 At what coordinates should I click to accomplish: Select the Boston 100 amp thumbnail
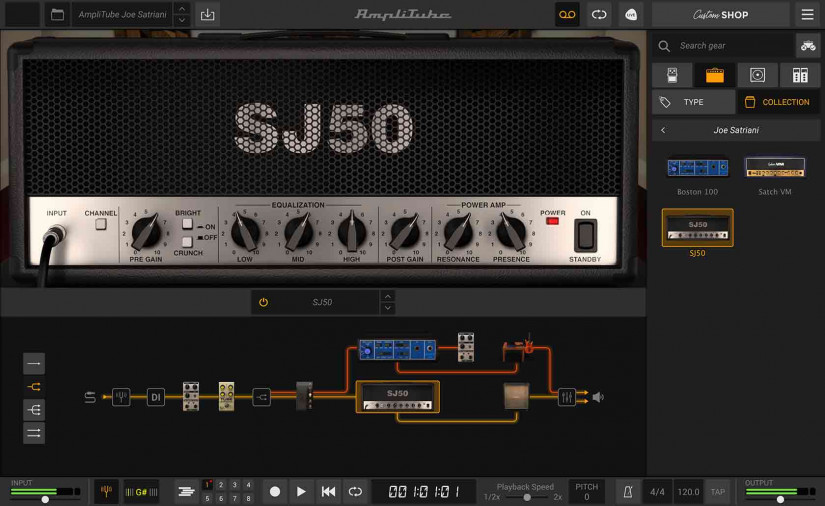698,168
